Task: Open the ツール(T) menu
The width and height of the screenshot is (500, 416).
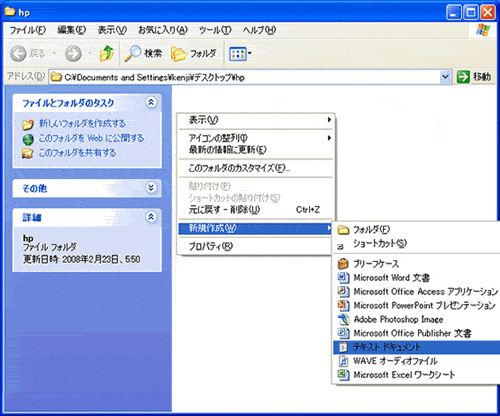Action: (215, 30)
